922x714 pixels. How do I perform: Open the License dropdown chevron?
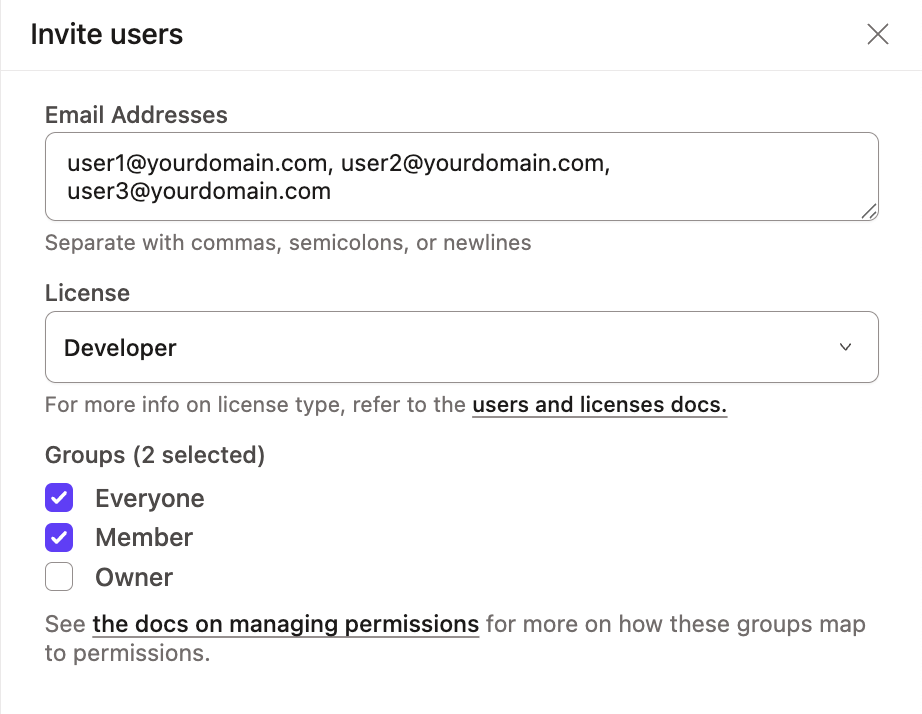(x=846, y=347)
